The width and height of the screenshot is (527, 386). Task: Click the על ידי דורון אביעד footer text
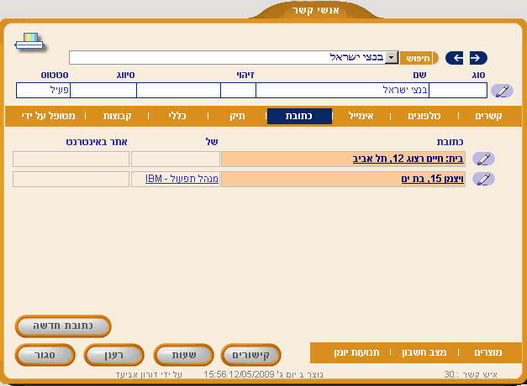pos(149,374)
